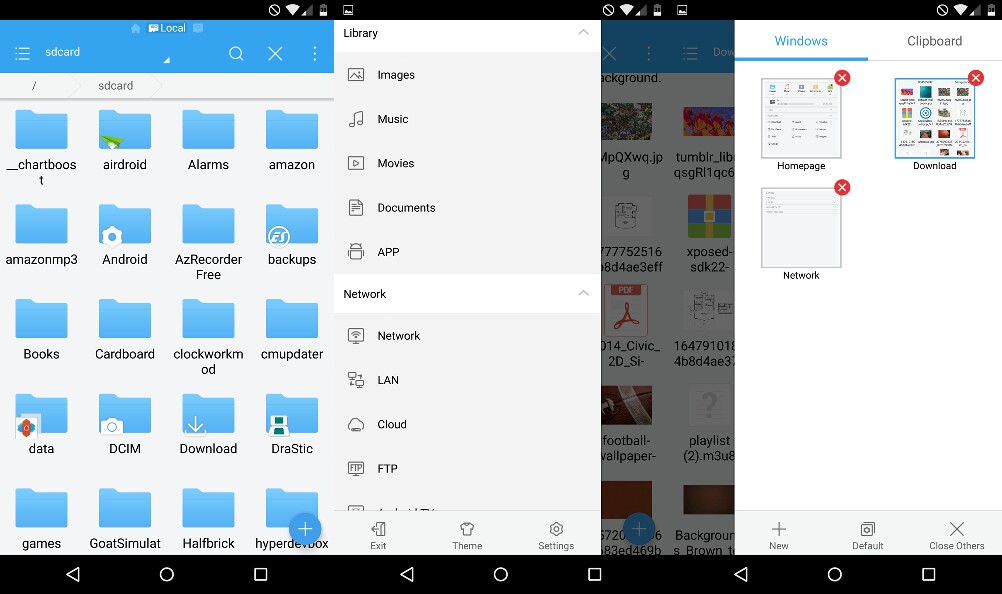Open the FTP entry
Image resolution: width=1002 pixels, height=594 pixels.
pos(467,468)
